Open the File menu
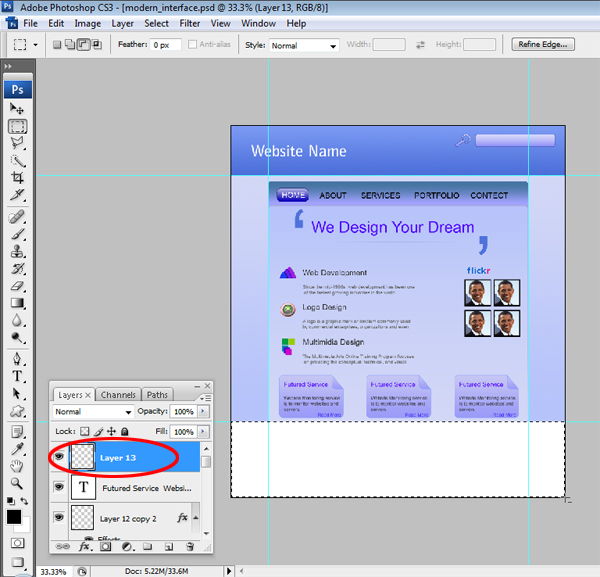Screen dimensions: 600x577 pyautogui.click(x=30, y=24)
